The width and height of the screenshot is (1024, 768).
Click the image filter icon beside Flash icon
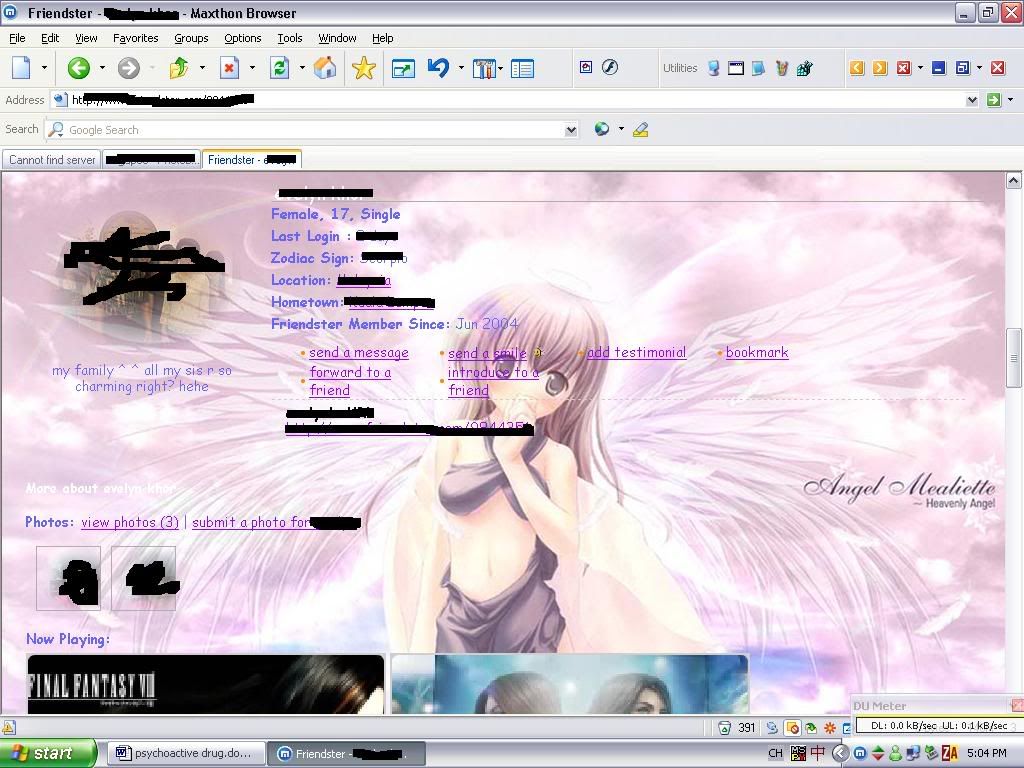[586, 67]
